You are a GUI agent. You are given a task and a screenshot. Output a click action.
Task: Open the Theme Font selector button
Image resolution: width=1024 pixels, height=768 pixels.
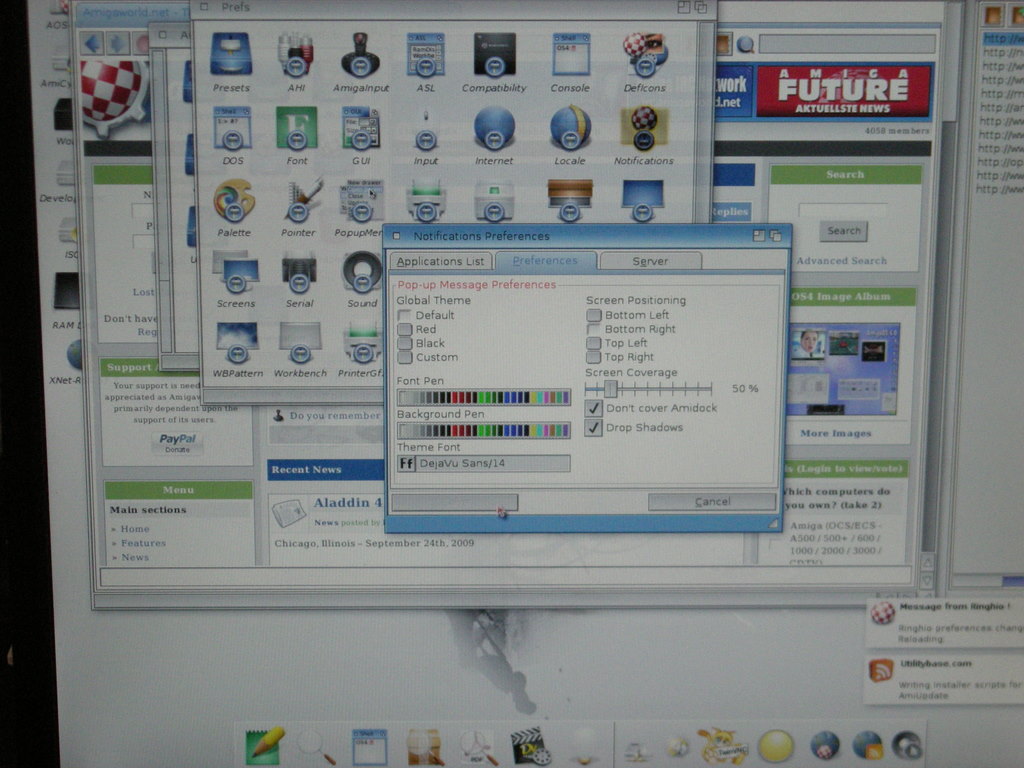tap(406, 464)
